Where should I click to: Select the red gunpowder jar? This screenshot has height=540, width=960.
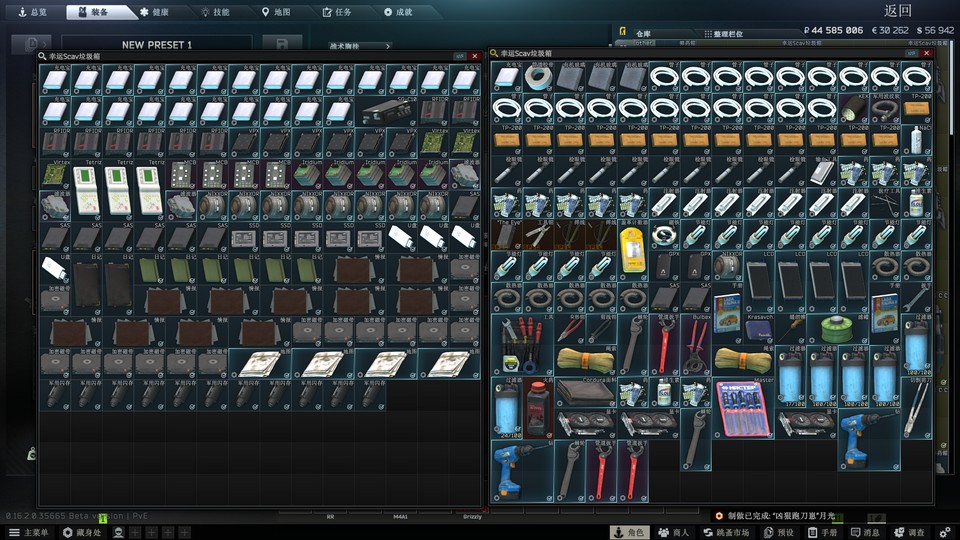click(x=538, y=408)
